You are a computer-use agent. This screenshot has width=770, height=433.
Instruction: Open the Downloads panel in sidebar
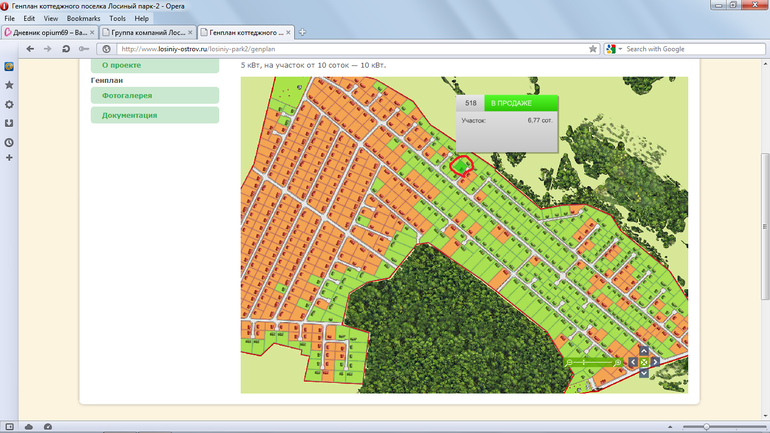coord(9,123)
